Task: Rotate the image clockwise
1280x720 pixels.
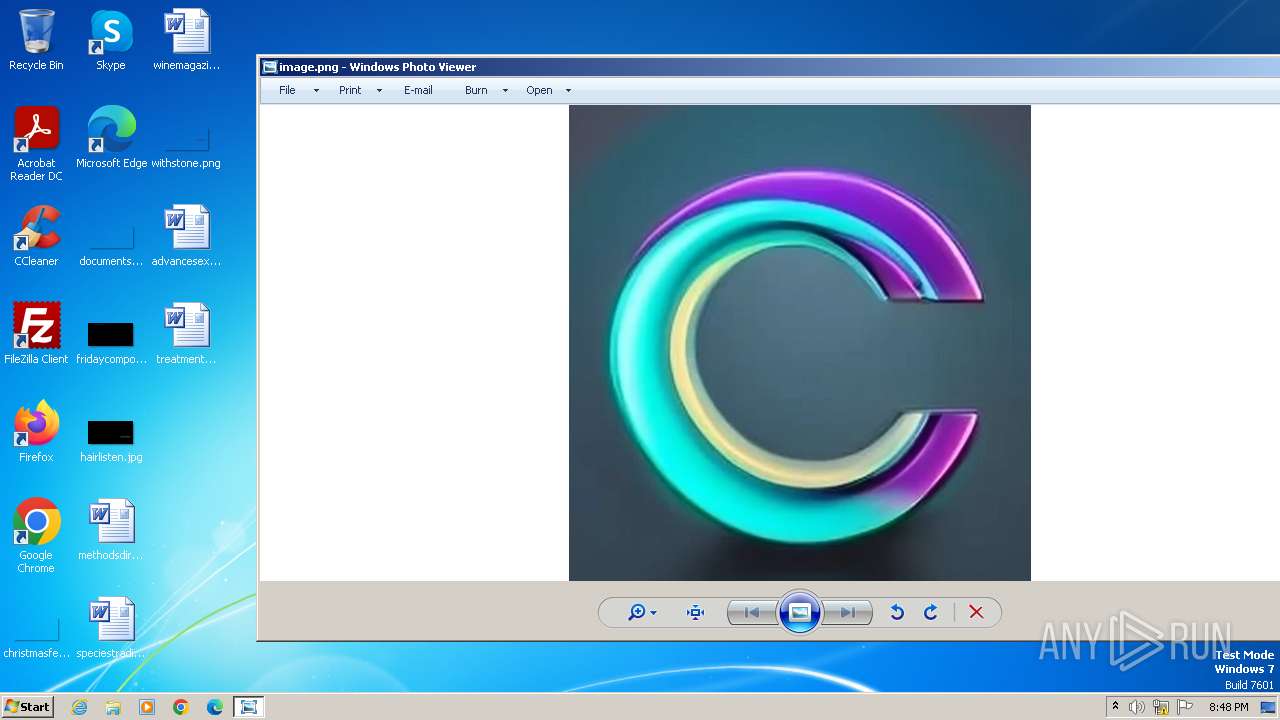Action: coord(931,613)
